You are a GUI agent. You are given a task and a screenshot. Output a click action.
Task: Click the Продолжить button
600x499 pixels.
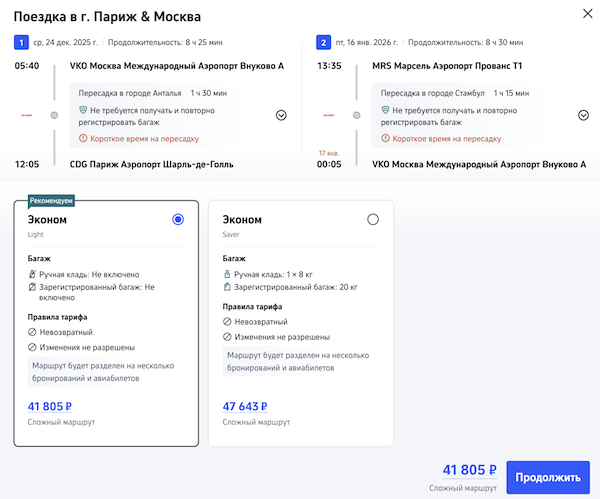coord(547,477)
